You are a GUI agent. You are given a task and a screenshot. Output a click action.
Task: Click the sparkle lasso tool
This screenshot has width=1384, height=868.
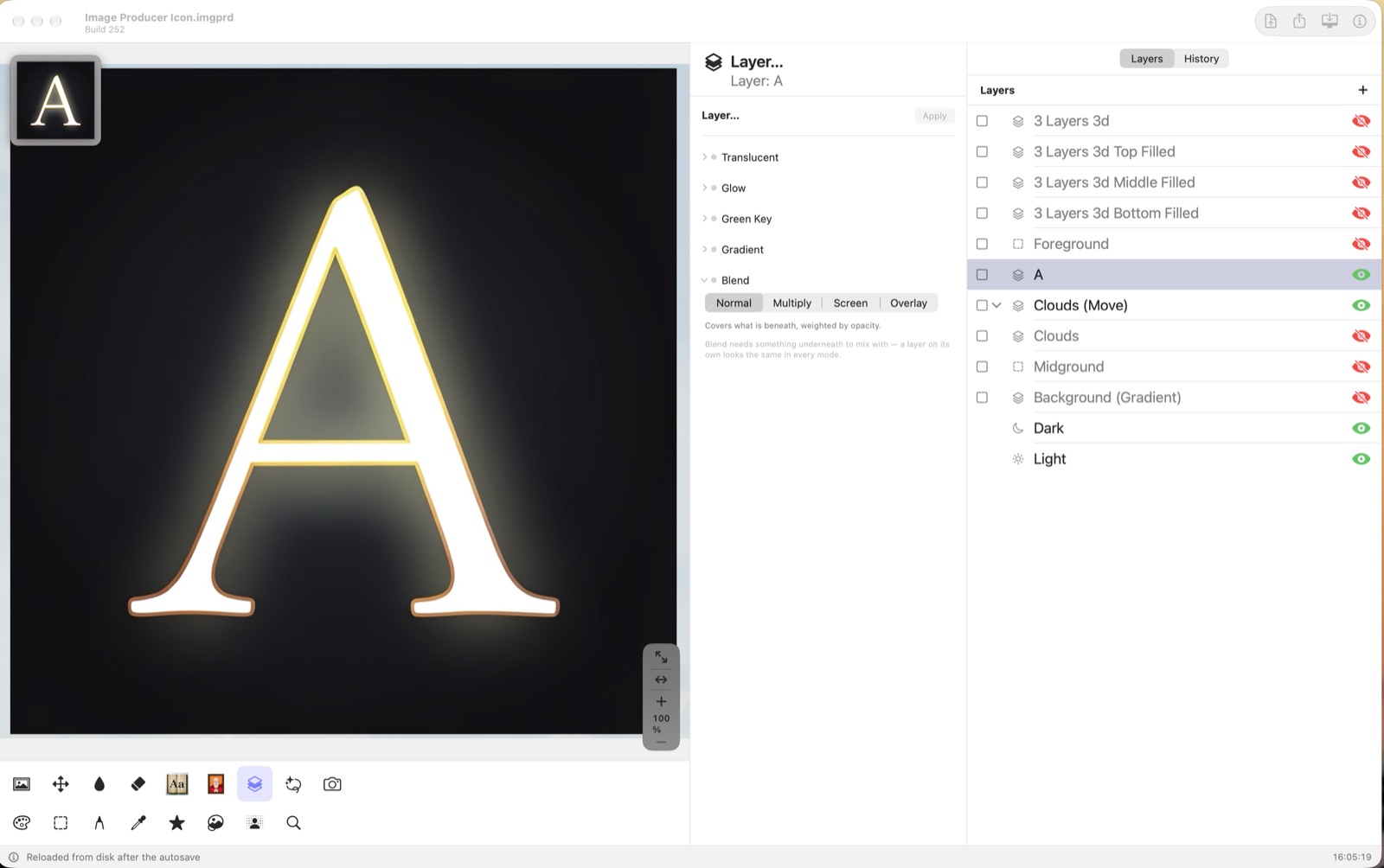tap(293, 784)
